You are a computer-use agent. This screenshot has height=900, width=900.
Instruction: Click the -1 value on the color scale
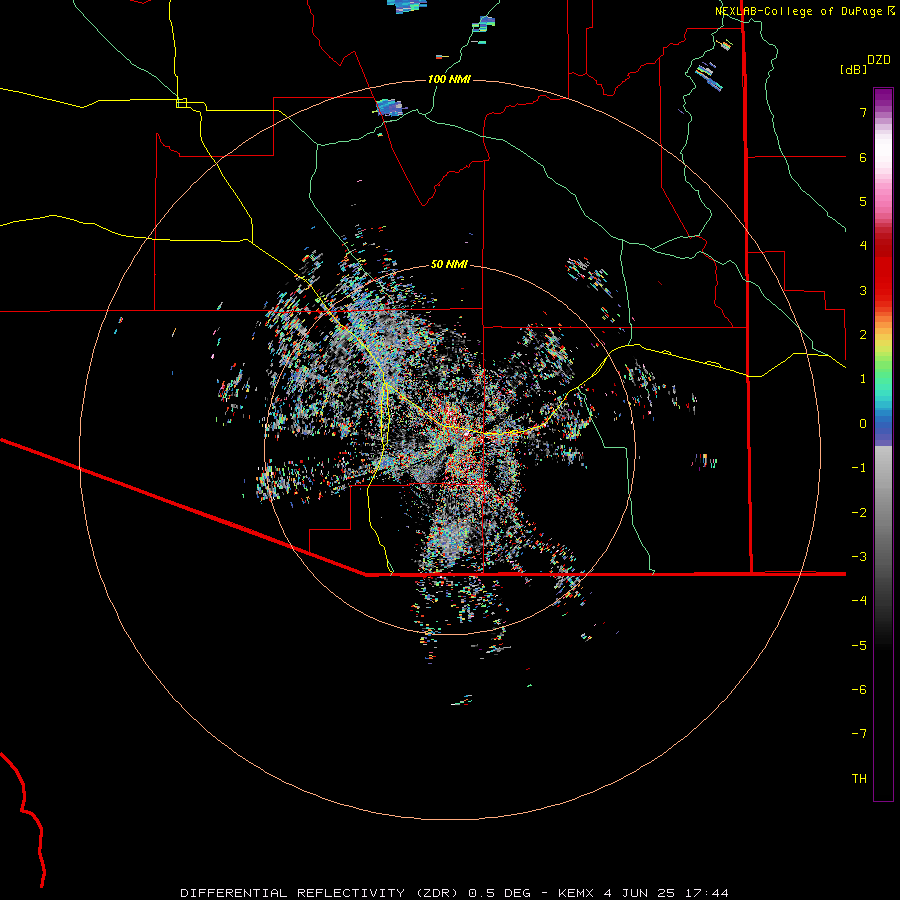pyautogui.click(x=859, y=468)
